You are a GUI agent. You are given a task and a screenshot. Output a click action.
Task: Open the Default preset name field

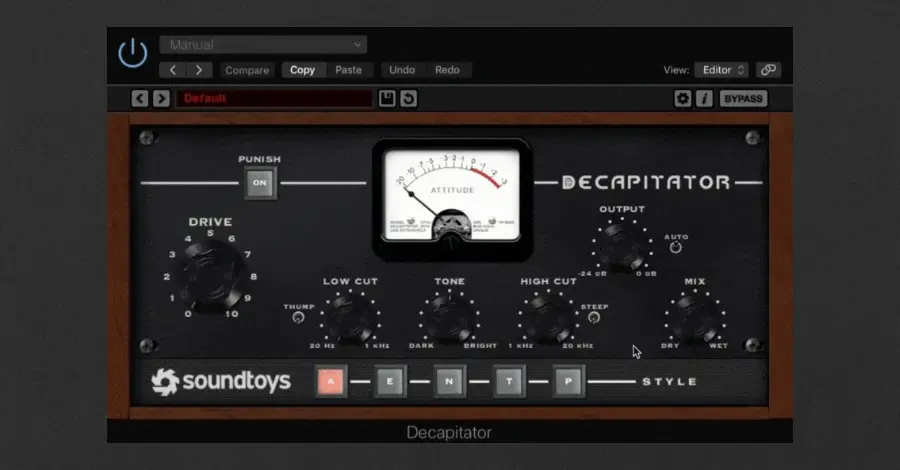coord(274,99)
